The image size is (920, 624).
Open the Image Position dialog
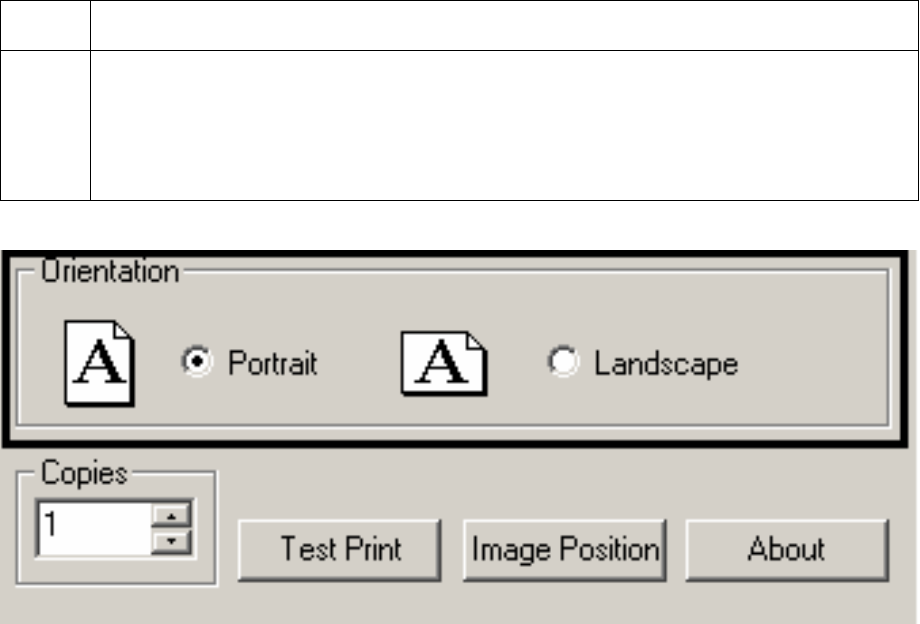[565, 549]
